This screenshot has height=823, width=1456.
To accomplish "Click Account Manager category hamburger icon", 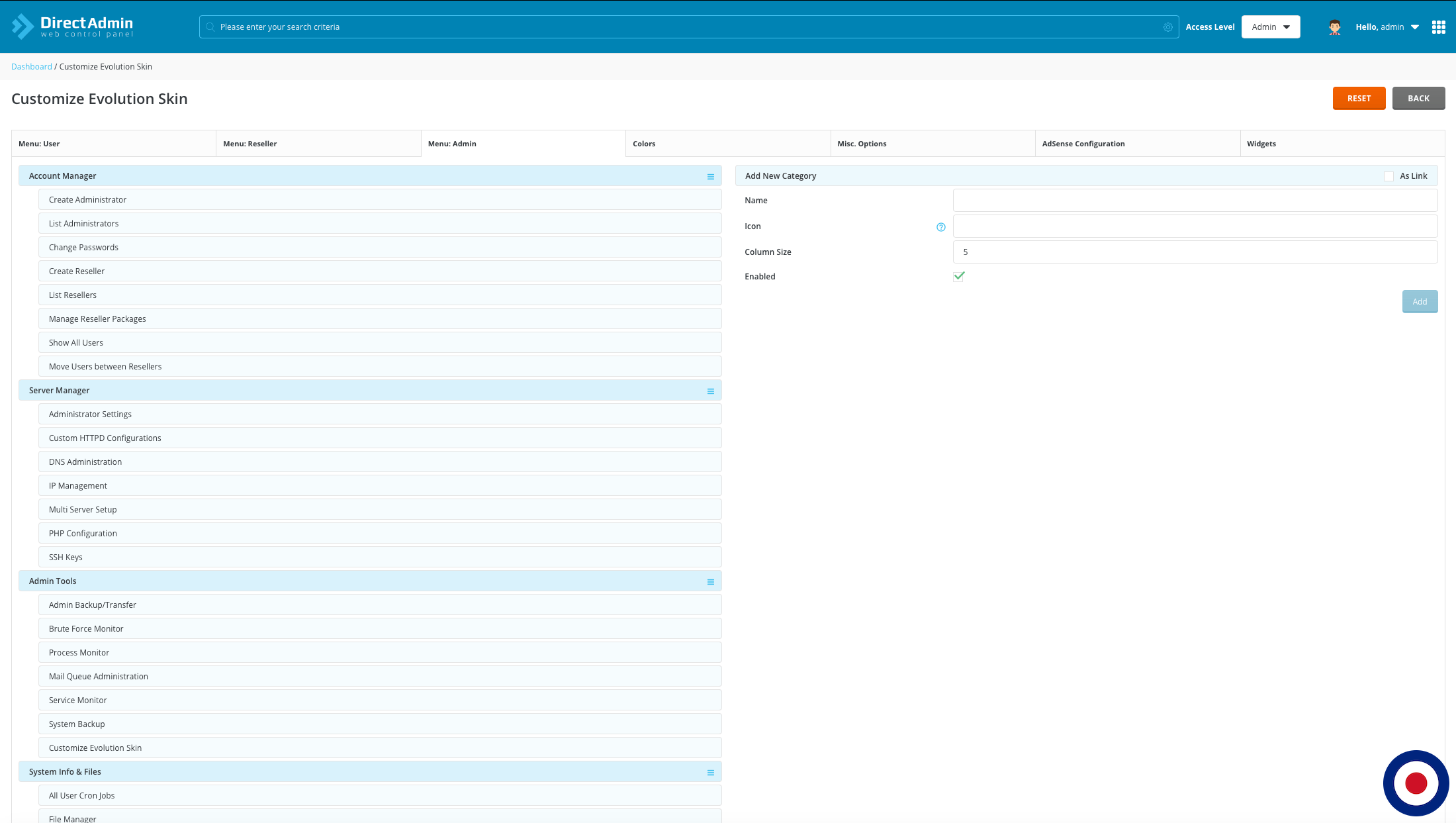I will (x=711, y=177).
